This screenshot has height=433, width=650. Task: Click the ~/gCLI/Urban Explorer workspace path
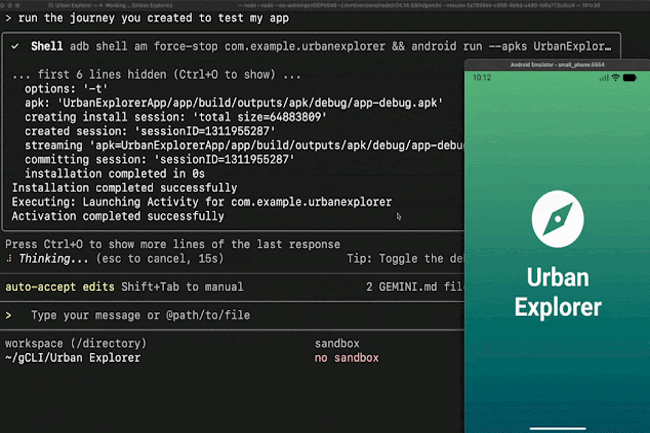coord(72,357)
